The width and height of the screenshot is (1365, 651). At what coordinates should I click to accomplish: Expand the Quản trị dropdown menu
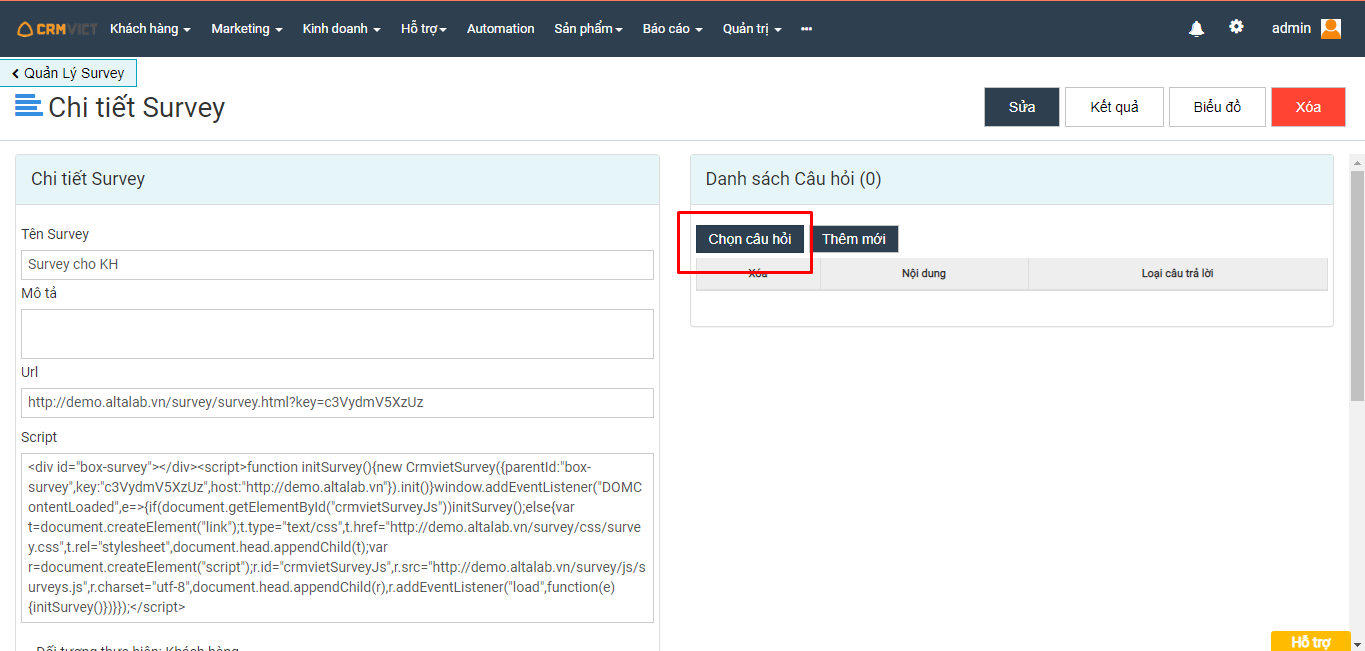tap(752, 29)
